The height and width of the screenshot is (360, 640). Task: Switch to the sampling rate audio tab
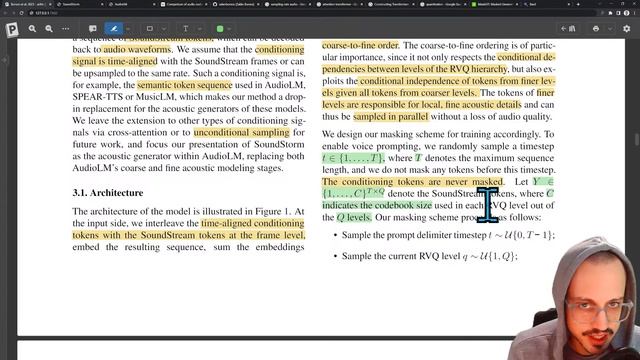pos(287,4)
